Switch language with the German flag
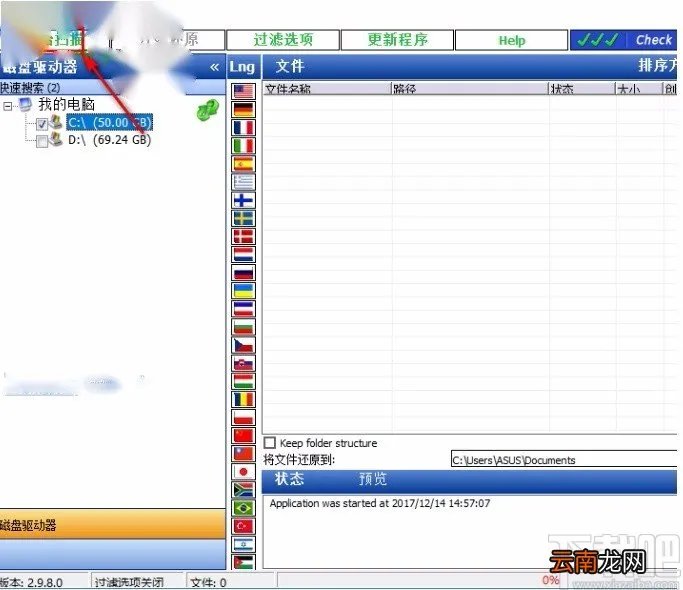This screenshot has width=683, height=590. [x=243, y=109]
